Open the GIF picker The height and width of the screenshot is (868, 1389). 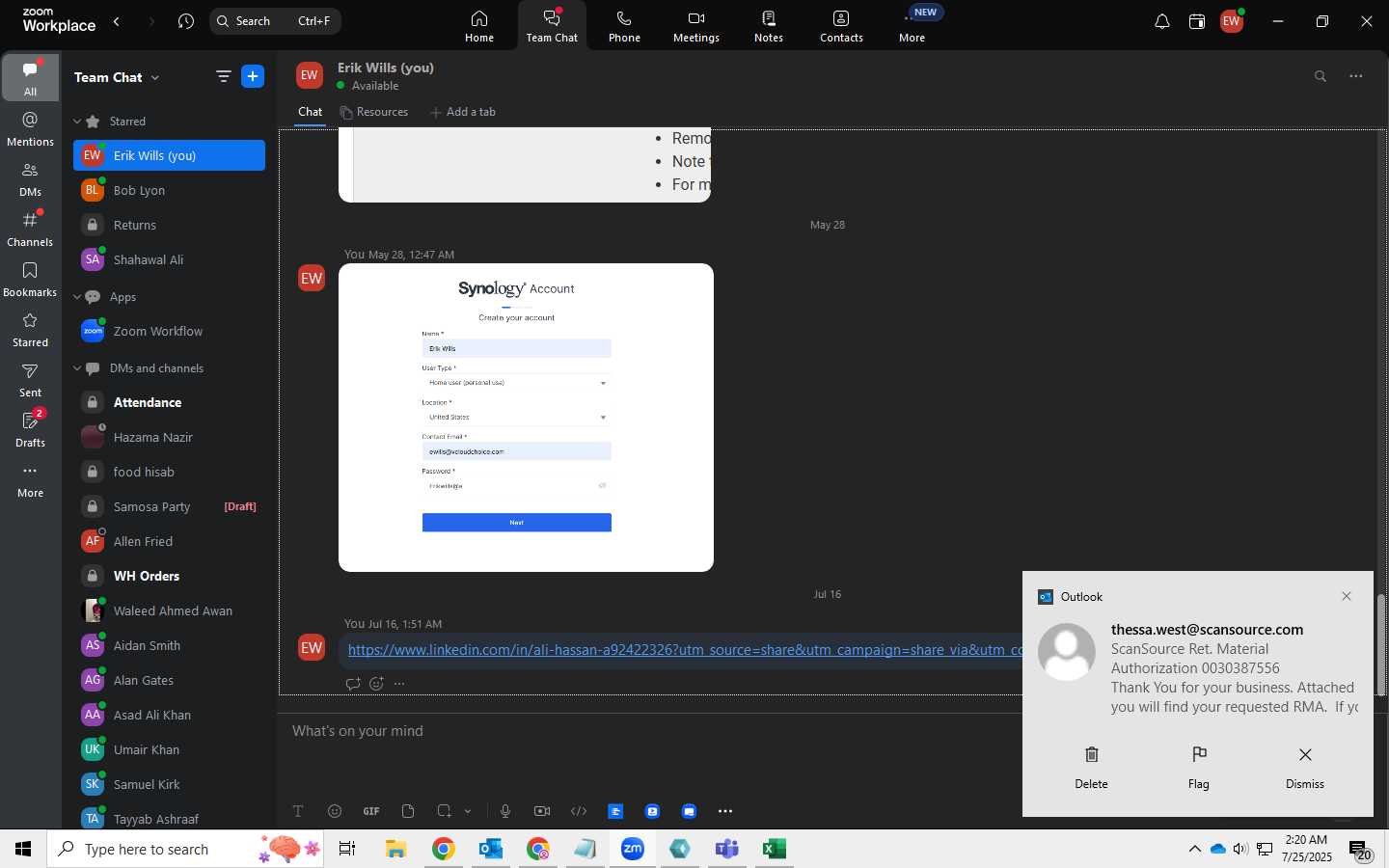[x=371, y=811]
